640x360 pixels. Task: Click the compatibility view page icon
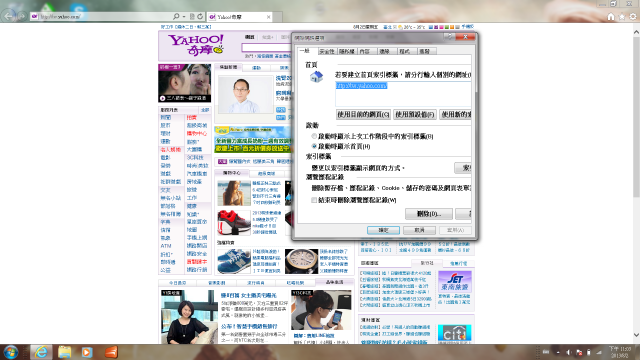pyautogui.click(x=192, y=16)
